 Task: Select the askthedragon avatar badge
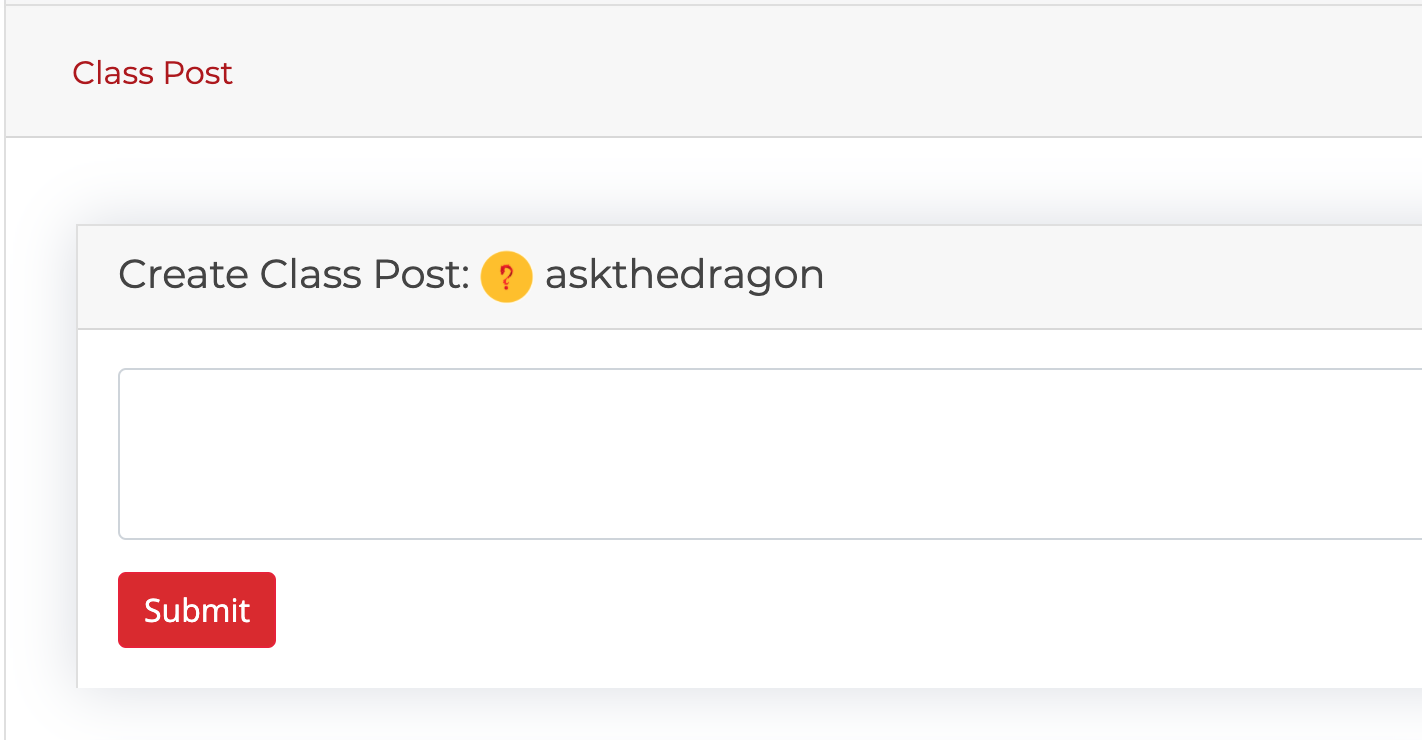[506, 277]
